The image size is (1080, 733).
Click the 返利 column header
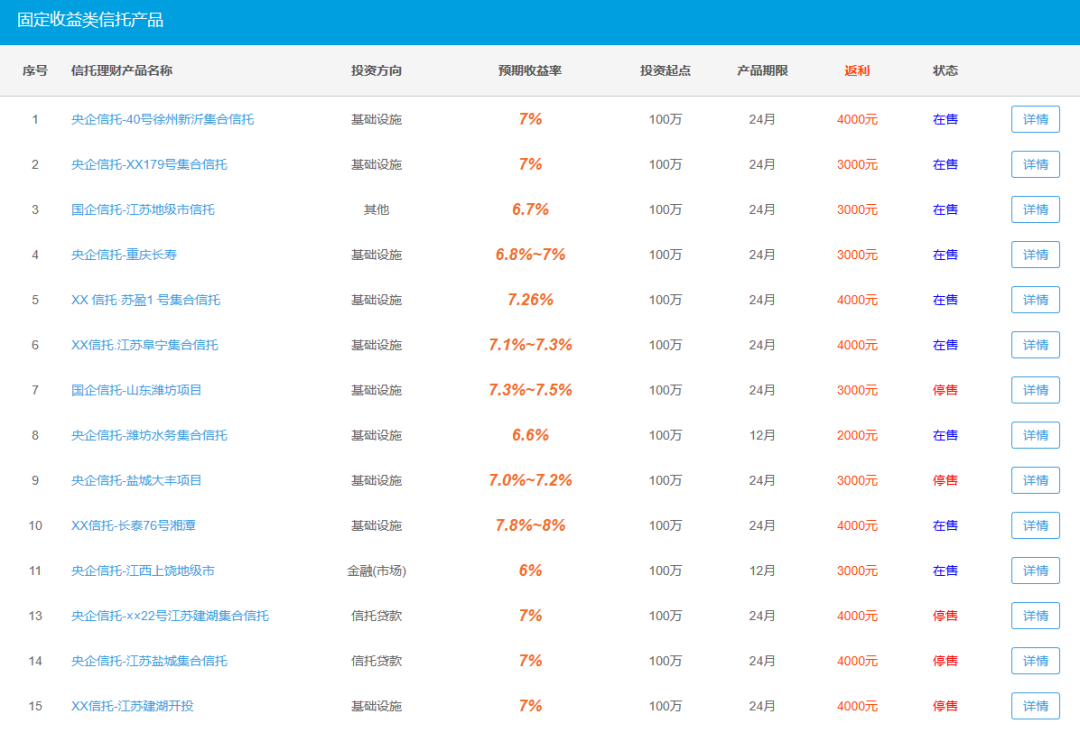(x=857, y=70)
